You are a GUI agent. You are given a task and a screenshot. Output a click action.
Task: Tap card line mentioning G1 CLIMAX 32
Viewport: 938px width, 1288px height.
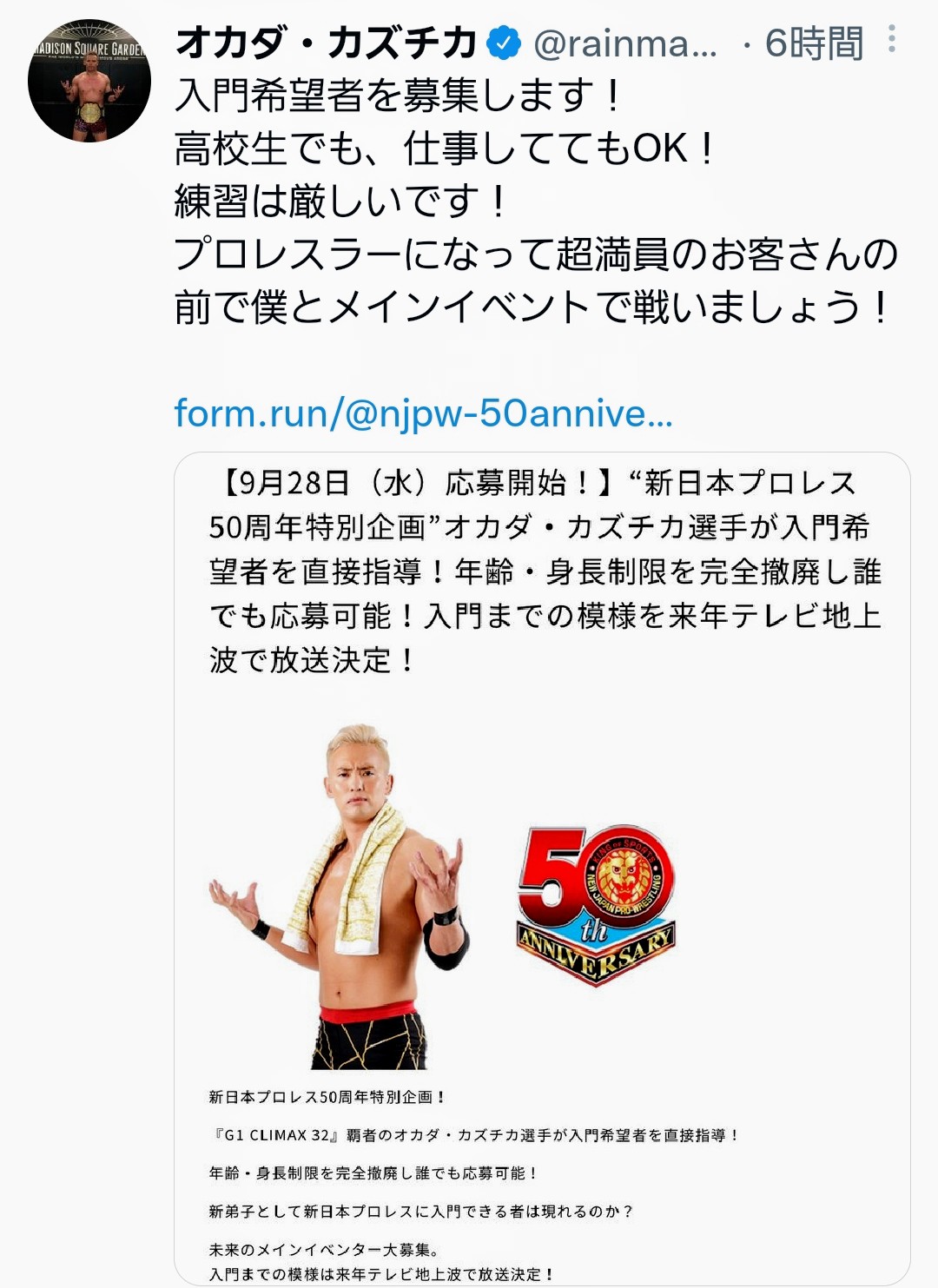(x=474, y=1135)
